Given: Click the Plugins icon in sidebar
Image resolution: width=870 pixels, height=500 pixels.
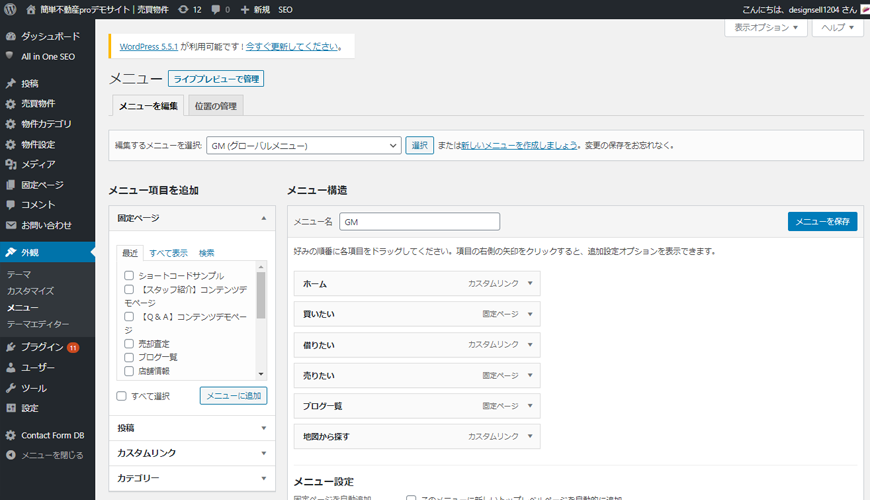Looking at the screenshot, I should tap(11, 347).
